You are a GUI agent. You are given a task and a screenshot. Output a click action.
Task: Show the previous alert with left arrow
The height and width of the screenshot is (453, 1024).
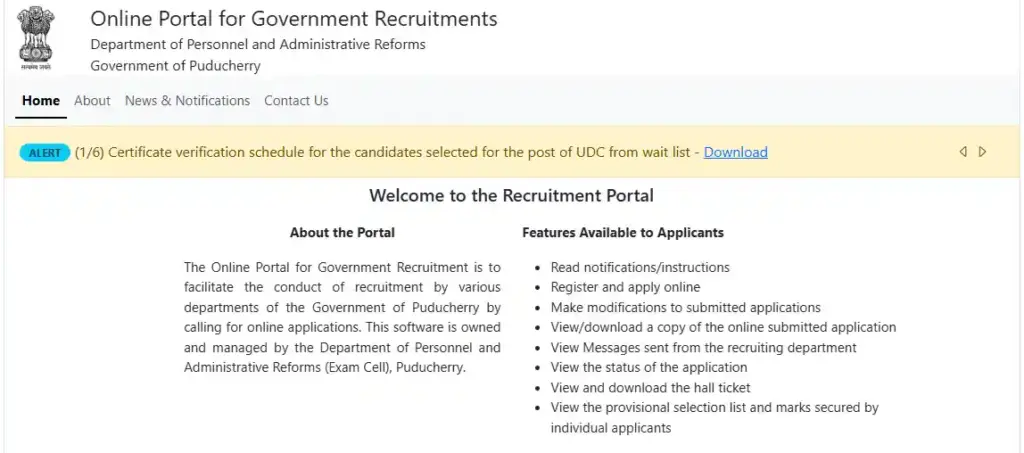(x=963, y=152)
